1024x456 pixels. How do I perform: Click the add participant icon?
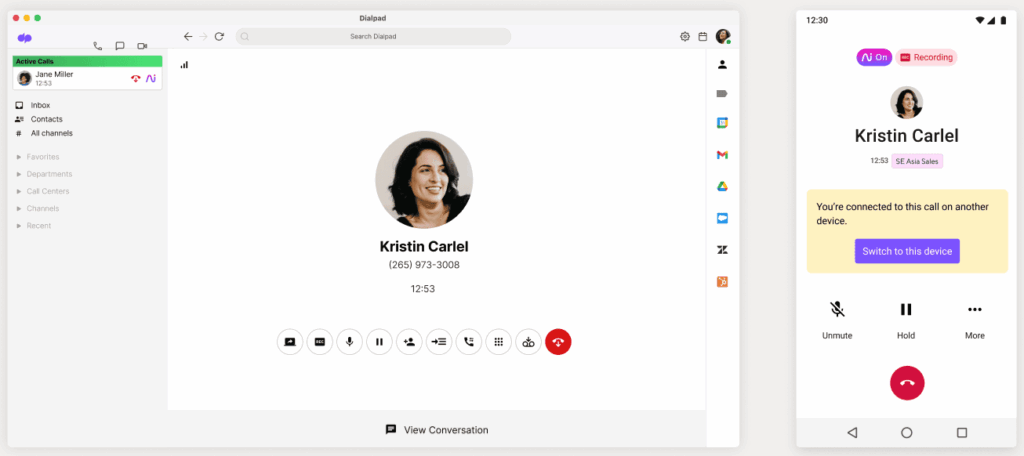pyautogui.click(x=409, y=342)
